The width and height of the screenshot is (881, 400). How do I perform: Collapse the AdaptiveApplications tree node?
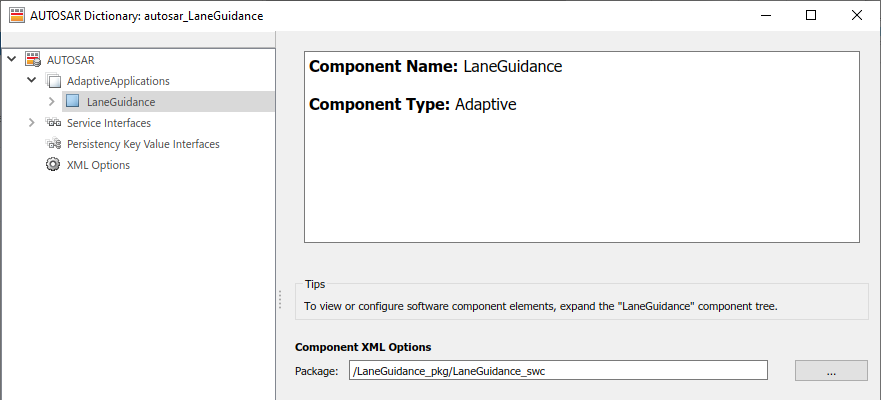click(31, 80)
